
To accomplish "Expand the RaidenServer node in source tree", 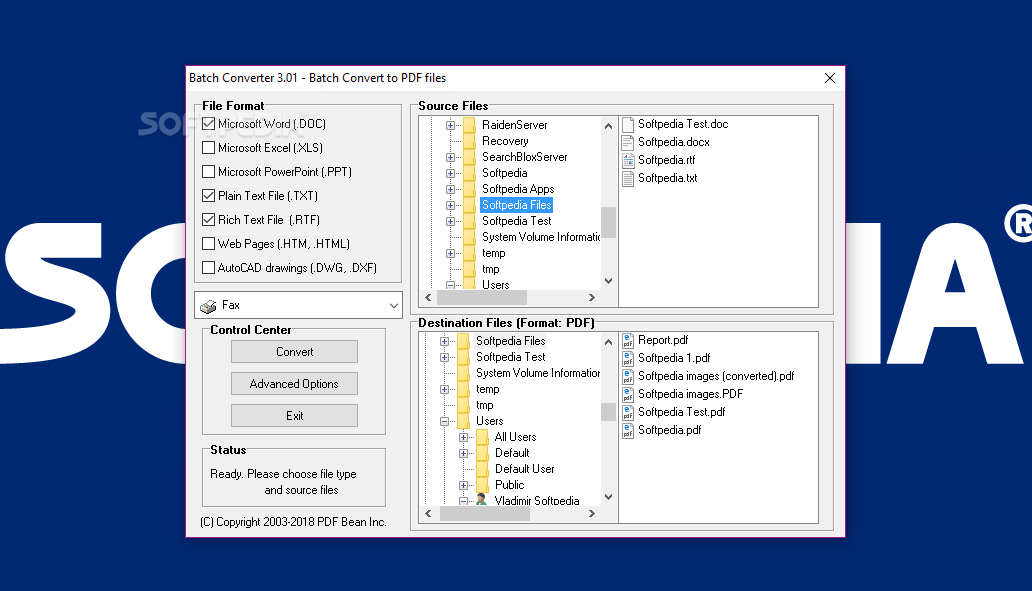I will [x=450, y=125].
